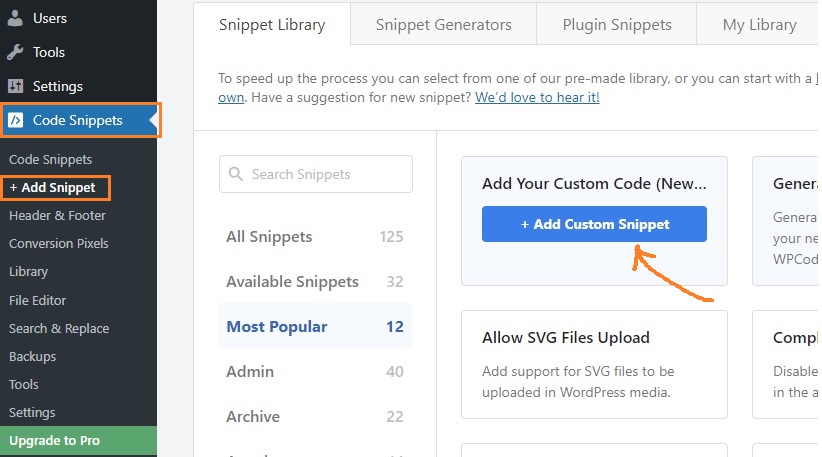
Task: Open the Header & Footer submenu item
Action: click(x=57, y=215)
